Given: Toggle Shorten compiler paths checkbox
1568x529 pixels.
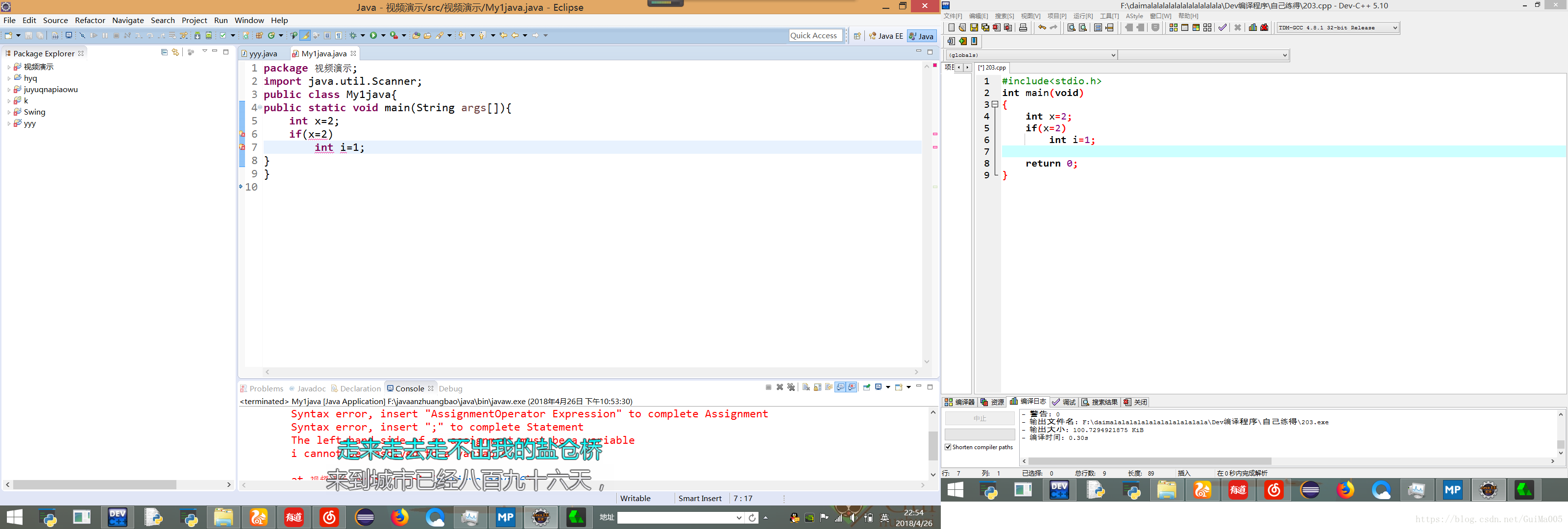Looking at the screenshot, I should tap(948, 447).
